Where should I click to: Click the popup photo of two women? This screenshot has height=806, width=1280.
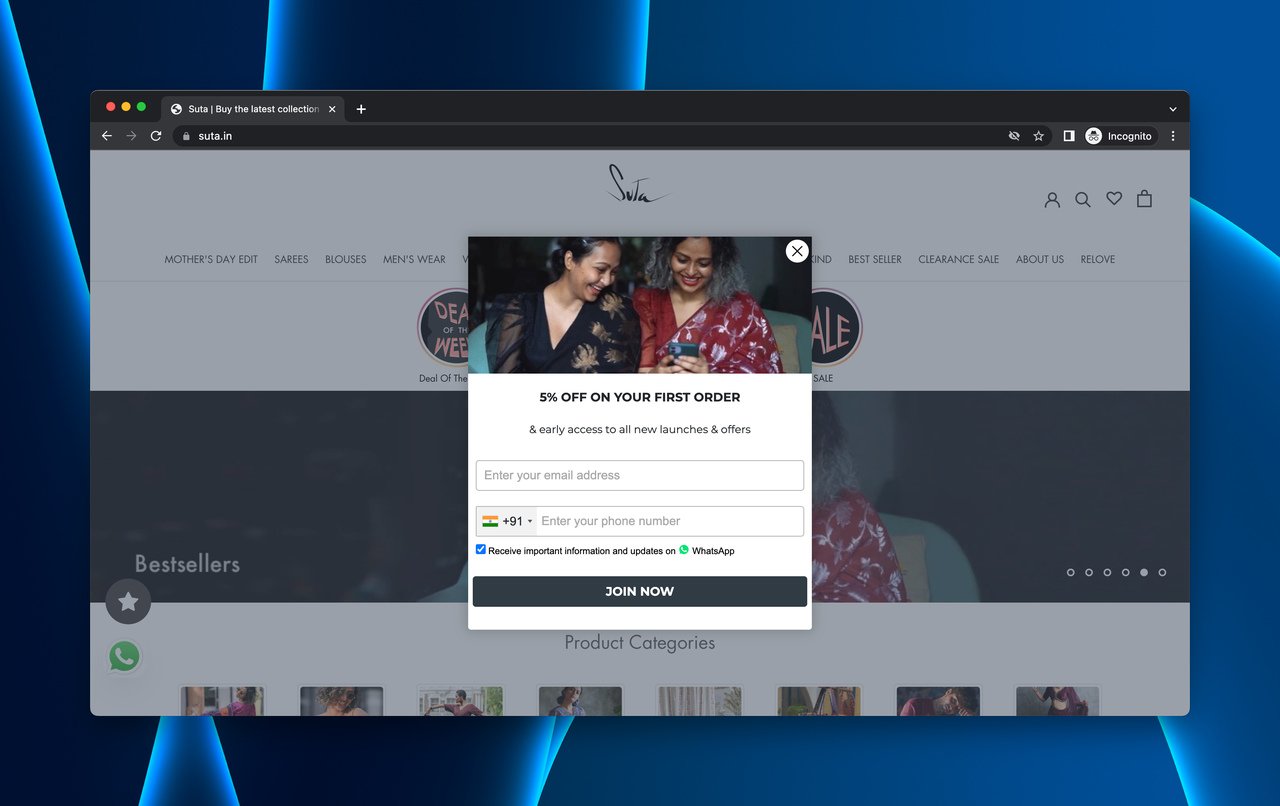[x=640, y=305]
